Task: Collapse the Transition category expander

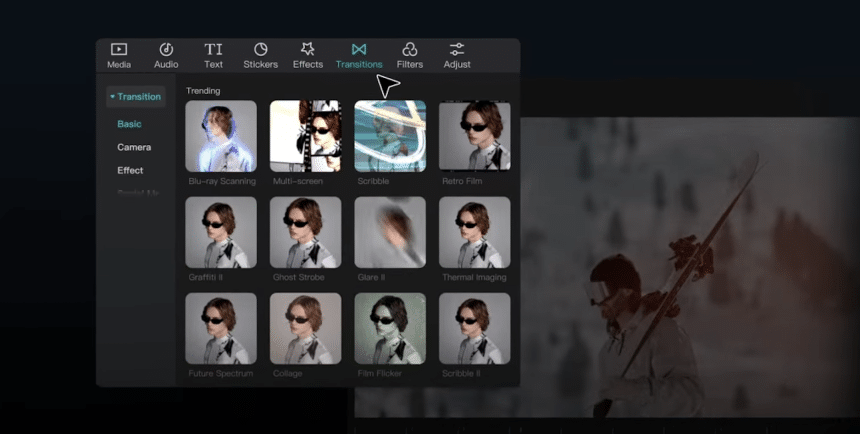Action: coord(113,97)
